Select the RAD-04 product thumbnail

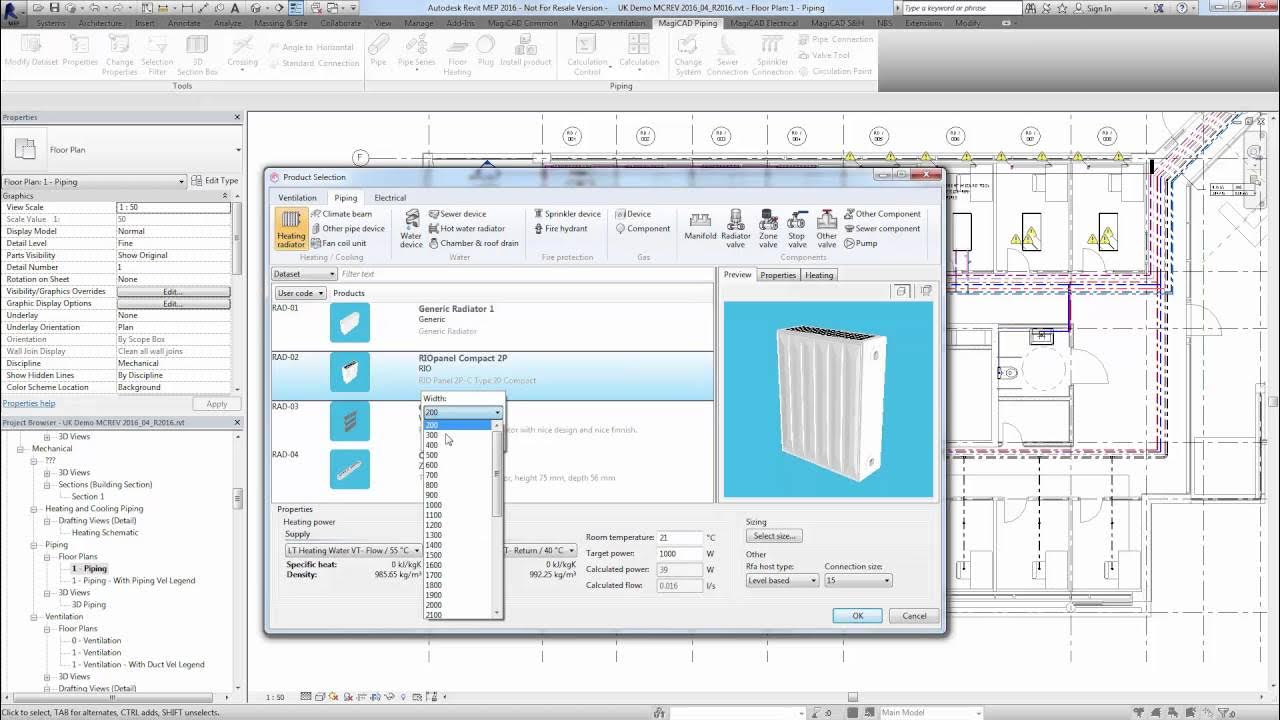[350, 470]
